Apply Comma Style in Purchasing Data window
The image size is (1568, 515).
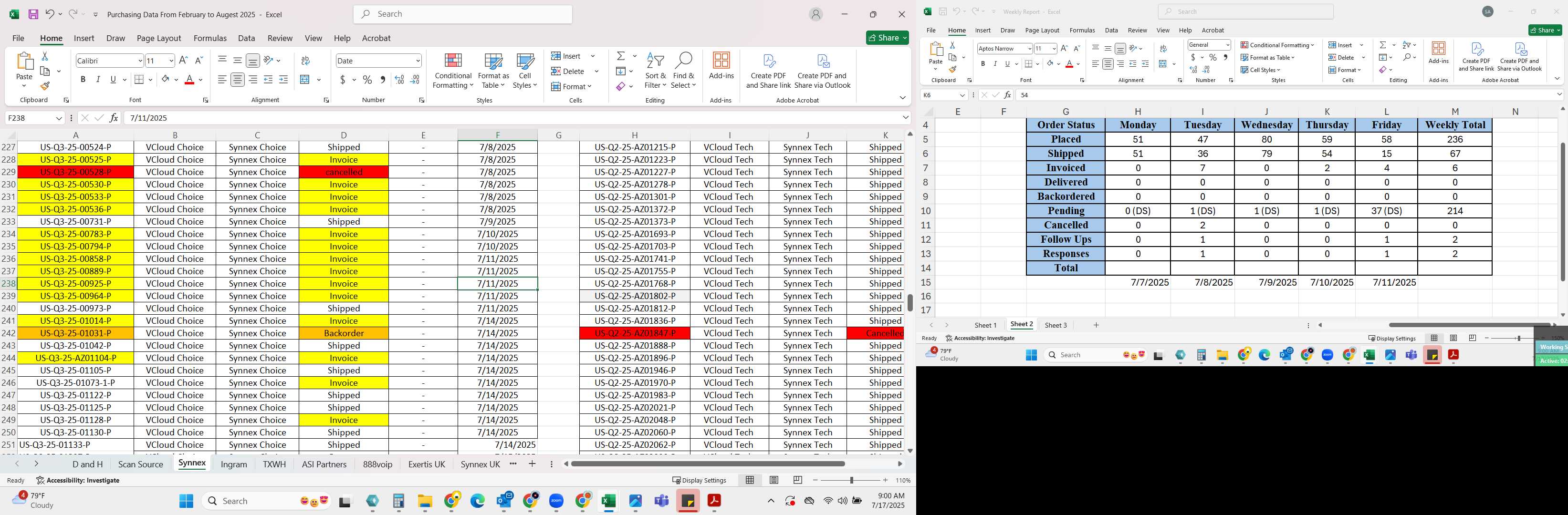click(382, 80)
